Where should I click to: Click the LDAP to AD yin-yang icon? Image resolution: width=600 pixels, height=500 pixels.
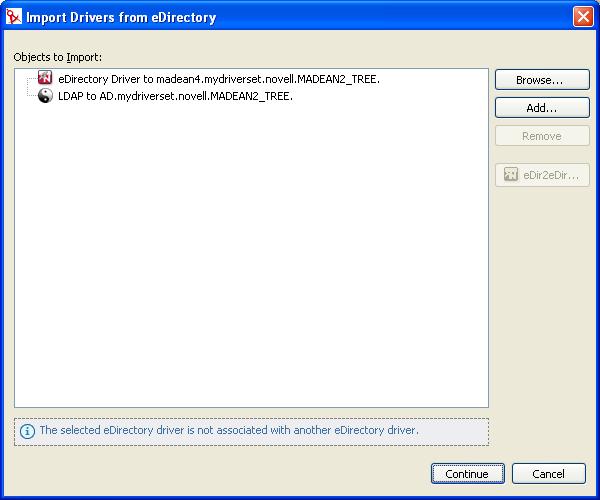pos(45,96)
